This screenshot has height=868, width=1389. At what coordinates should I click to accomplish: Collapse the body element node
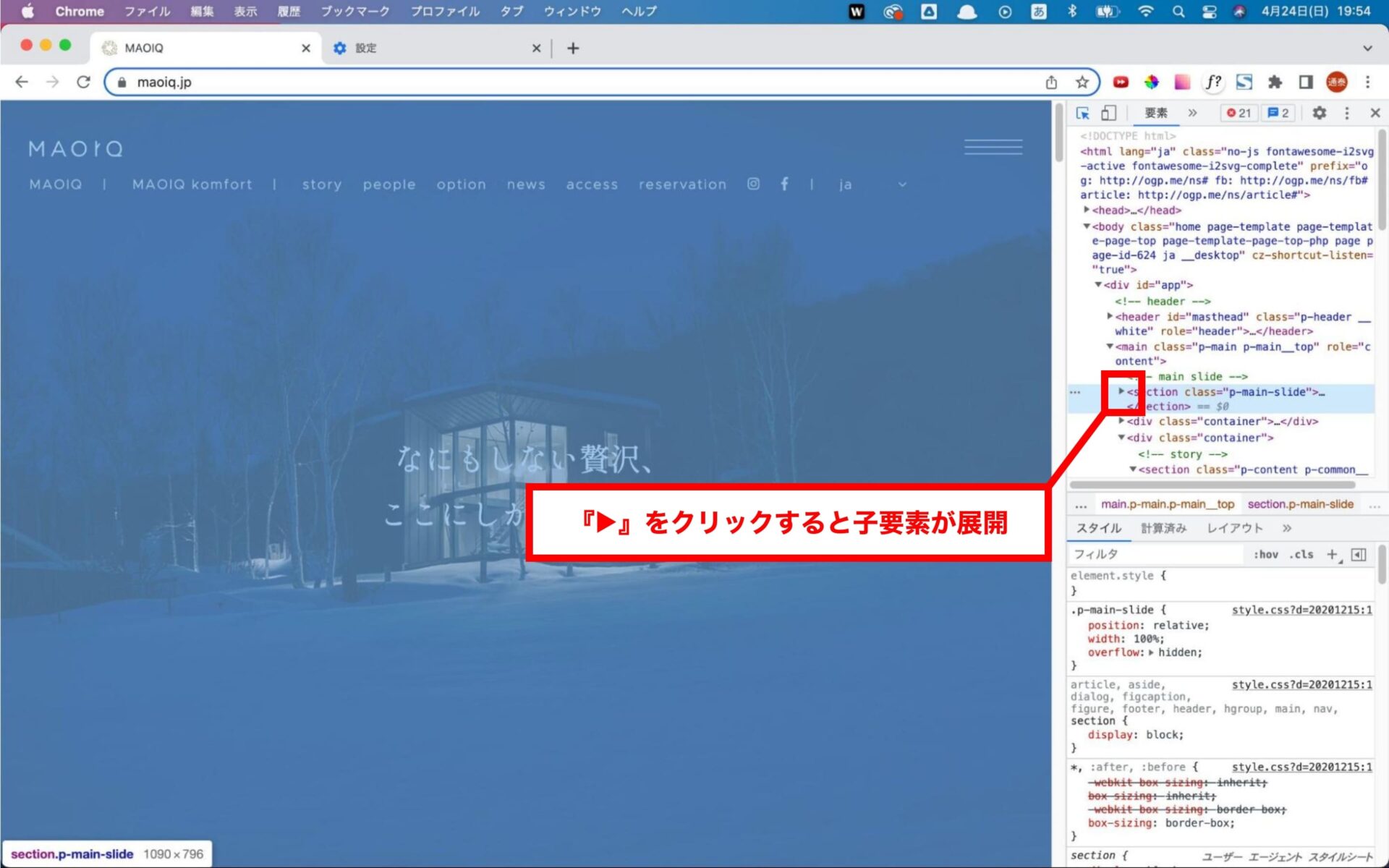[x=1087, y=226]
